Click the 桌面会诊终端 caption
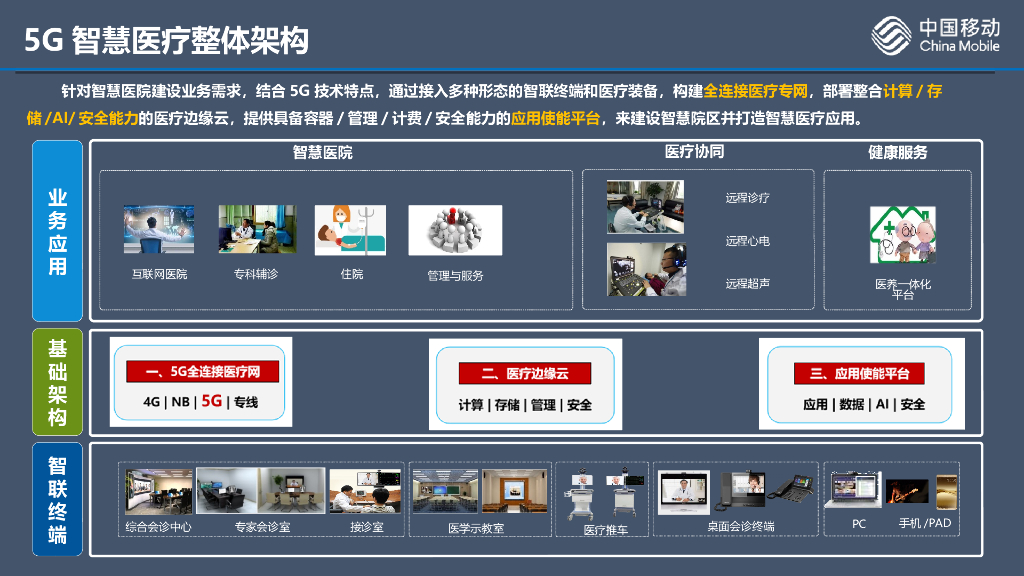The width and height of the screenshot is (1024, 576). click(x=741, y=526)
